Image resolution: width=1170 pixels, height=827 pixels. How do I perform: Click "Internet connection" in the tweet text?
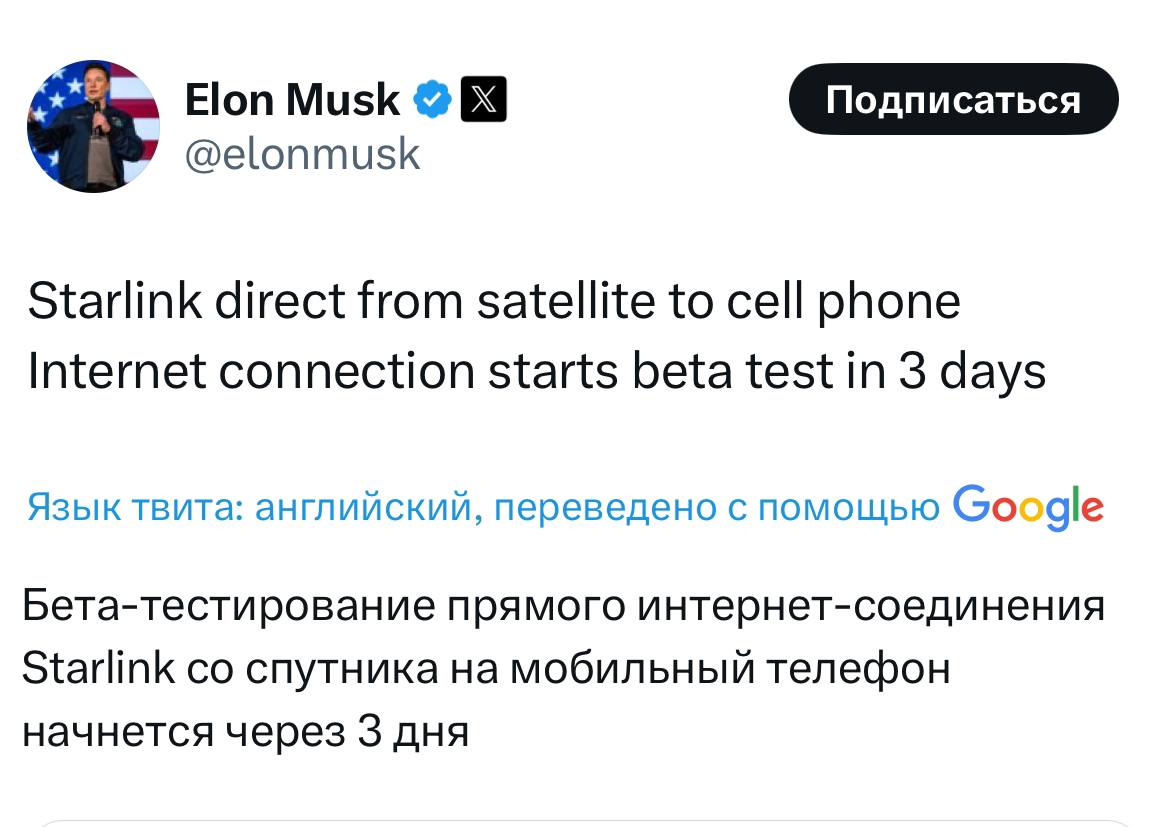251,371
